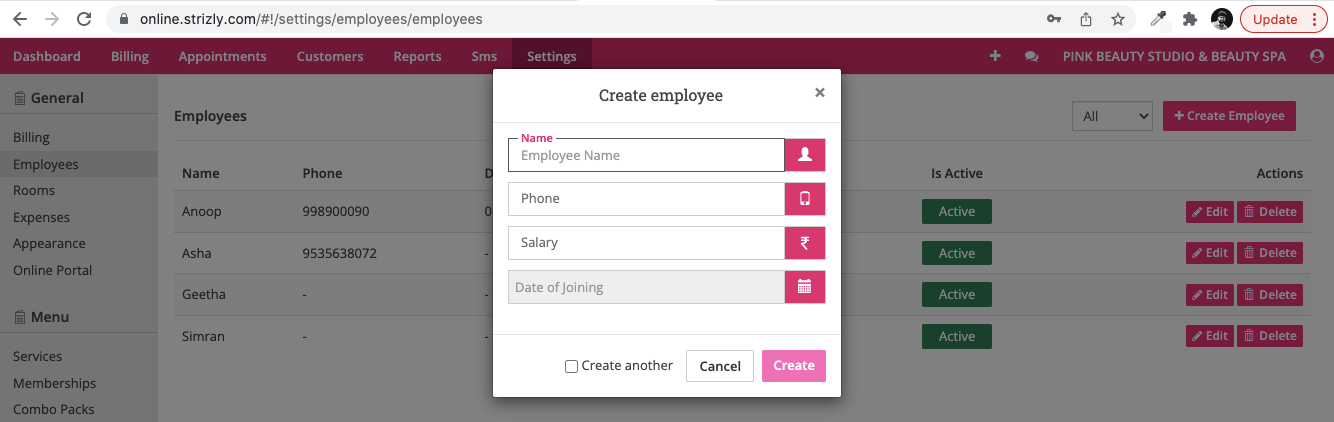Select Rooms in the General sidebar
This screenshot has width=1334, height=422.
(34, 190)
